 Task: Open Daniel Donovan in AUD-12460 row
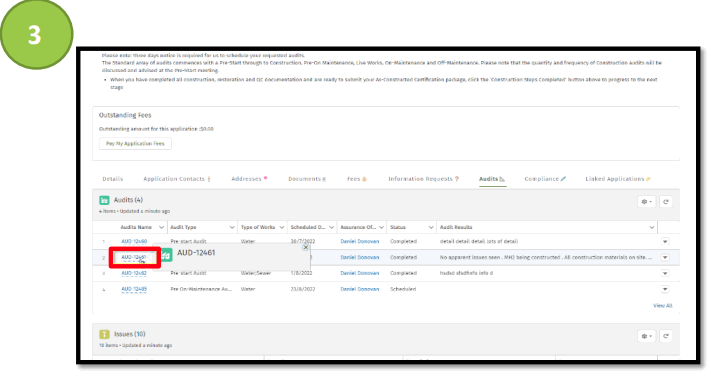tap(360, 242)
